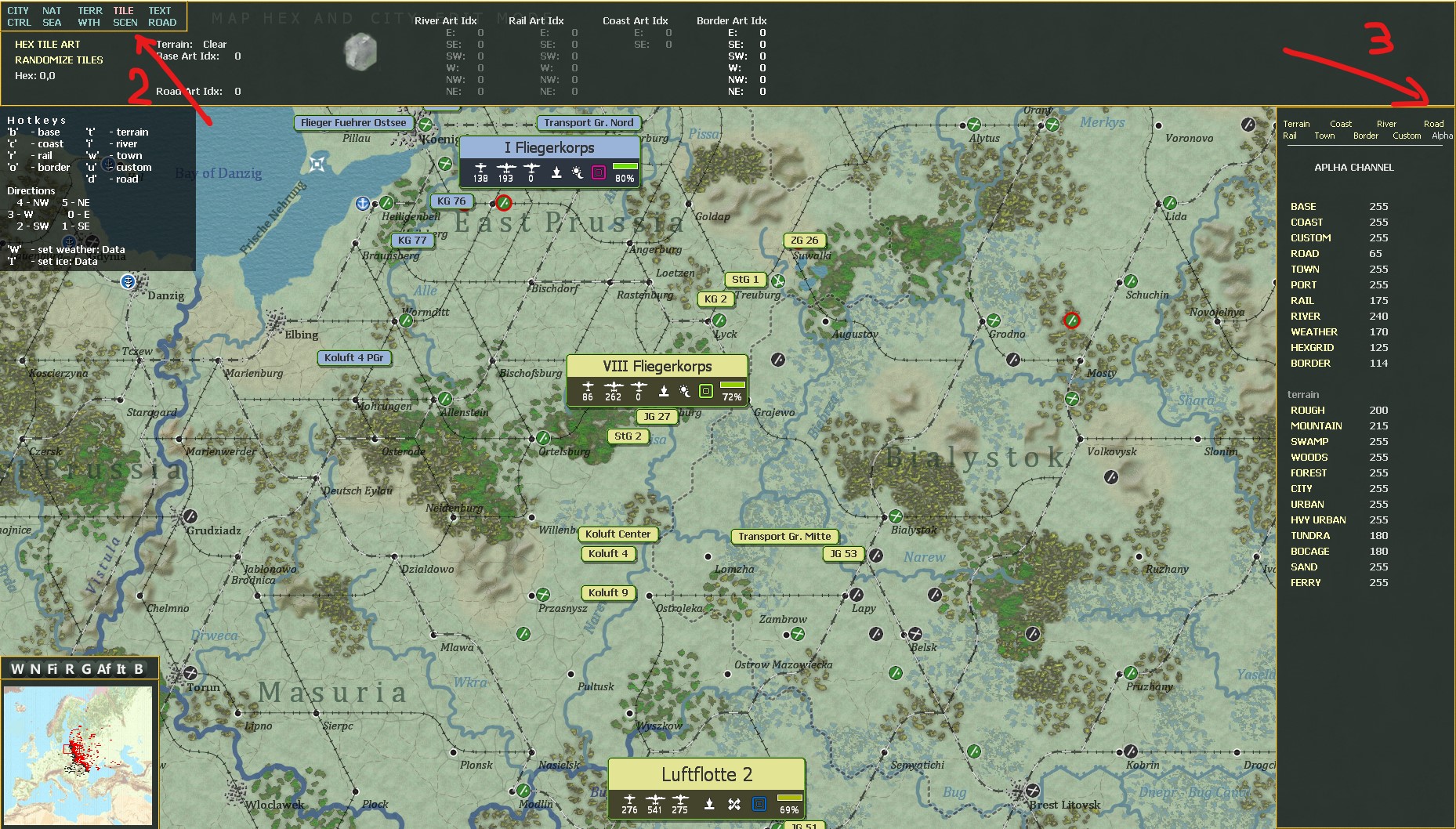Switch to the TEXT tab
Viewport: 1456px width, 829px height.
[160, 11]
